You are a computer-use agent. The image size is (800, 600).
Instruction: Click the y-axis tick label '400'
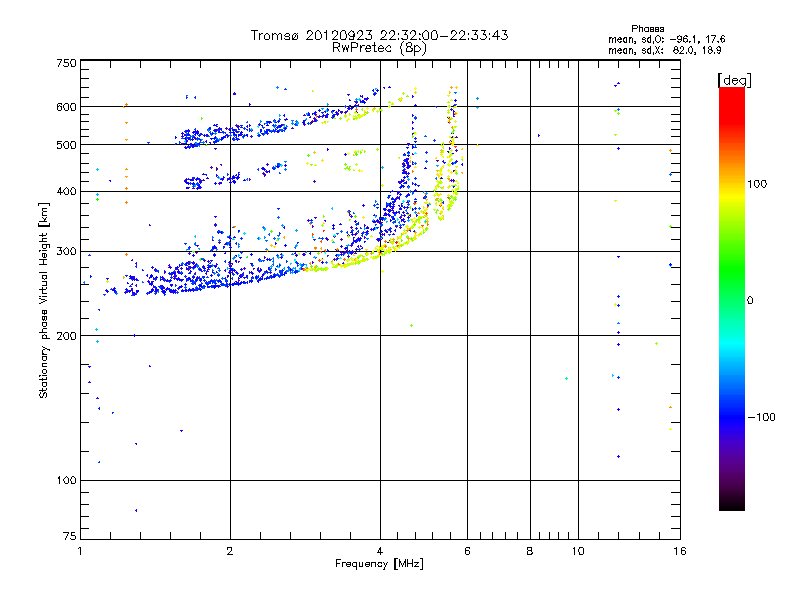[66, 191]
